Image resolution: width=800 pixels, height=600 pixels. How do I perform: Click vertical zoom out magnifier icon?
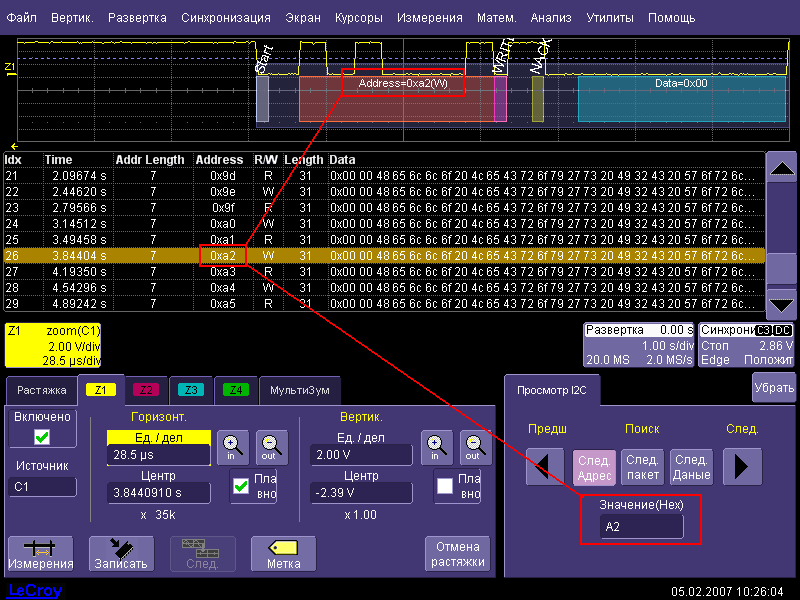tap(472, 446)
